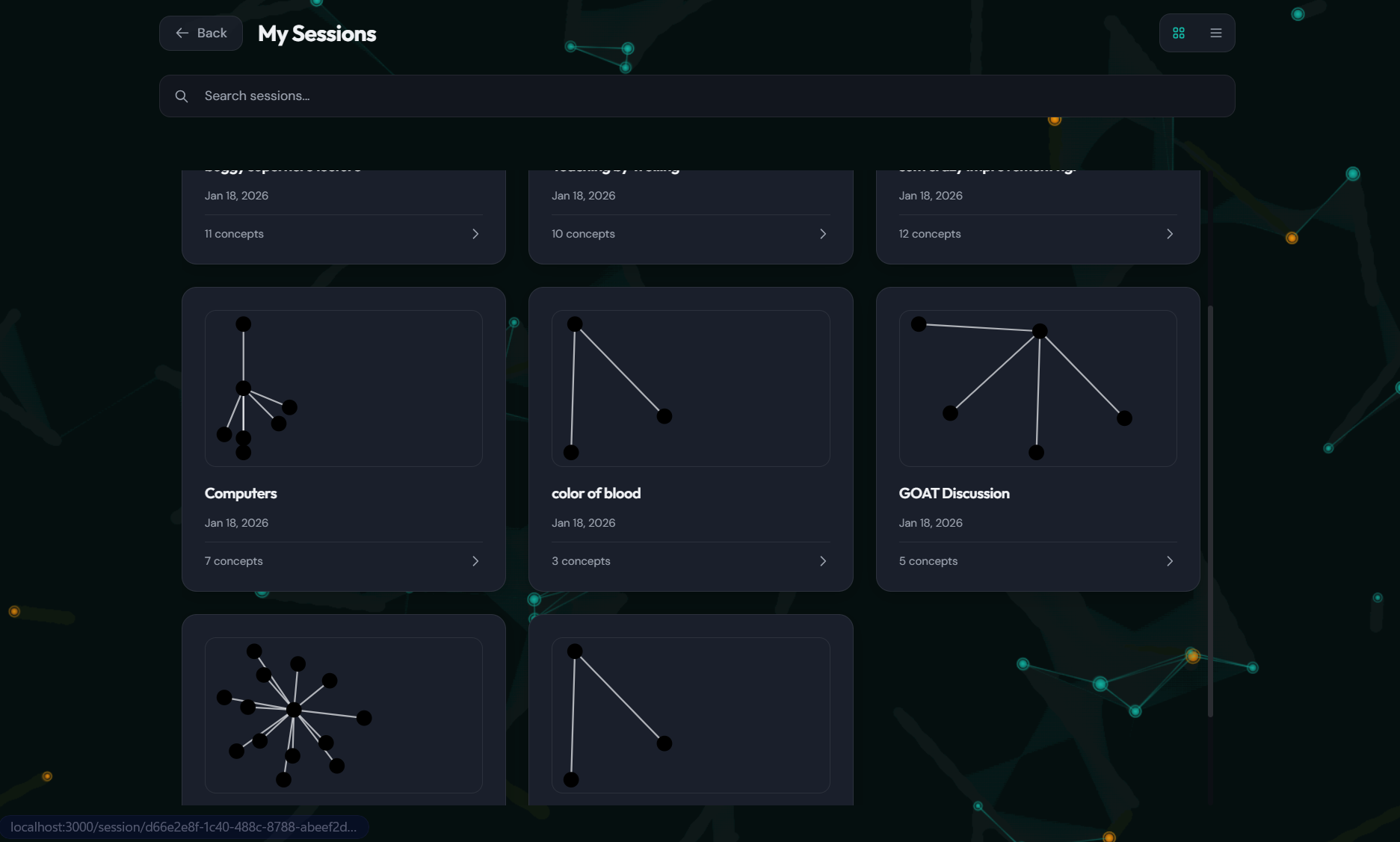Click the 5 concepts label
The width and height of the screenshot is (1400, 842).
tap(928, 561)
